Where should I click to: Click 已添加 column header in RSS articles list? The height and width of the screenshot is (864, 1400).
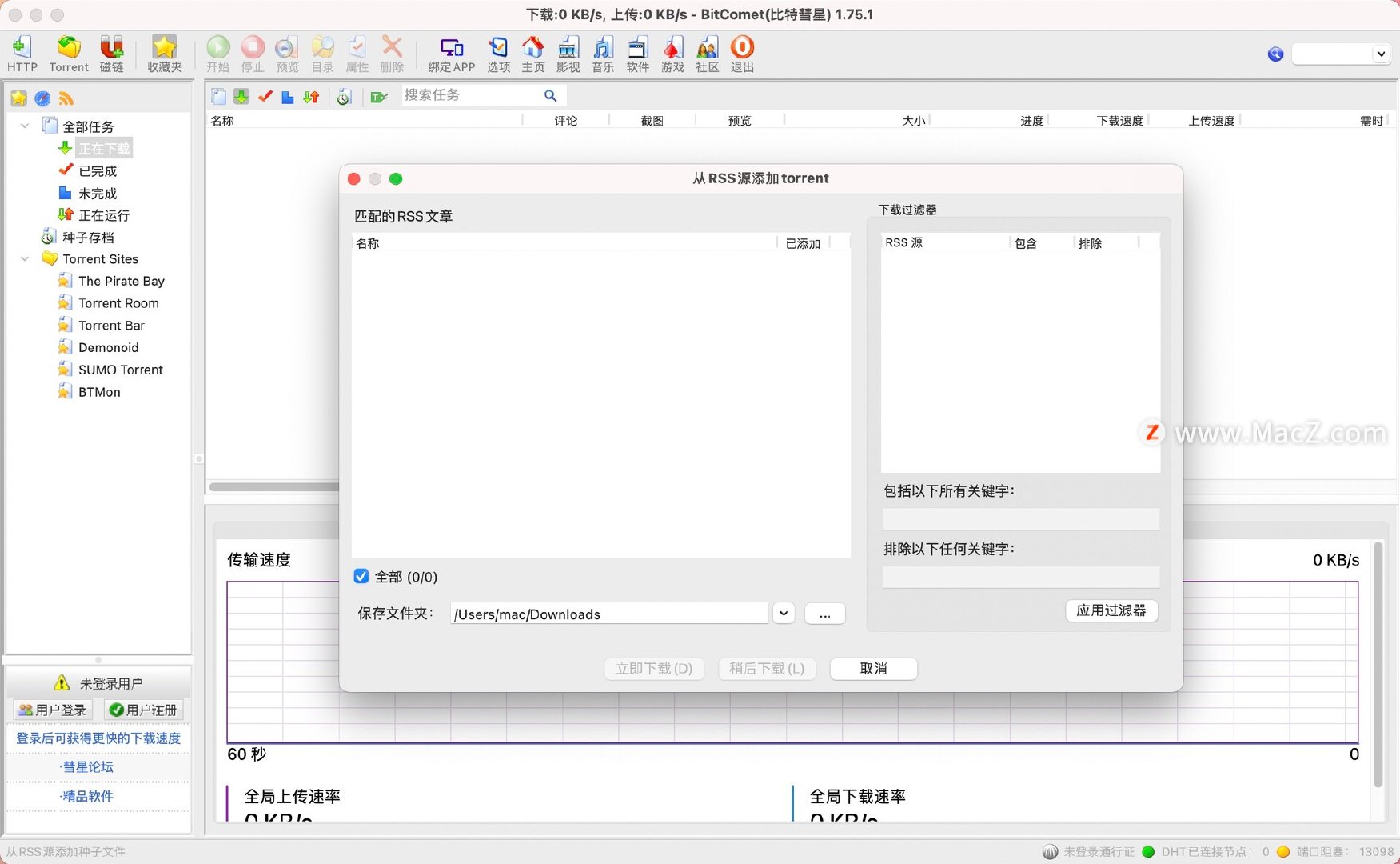pos(803,243)
